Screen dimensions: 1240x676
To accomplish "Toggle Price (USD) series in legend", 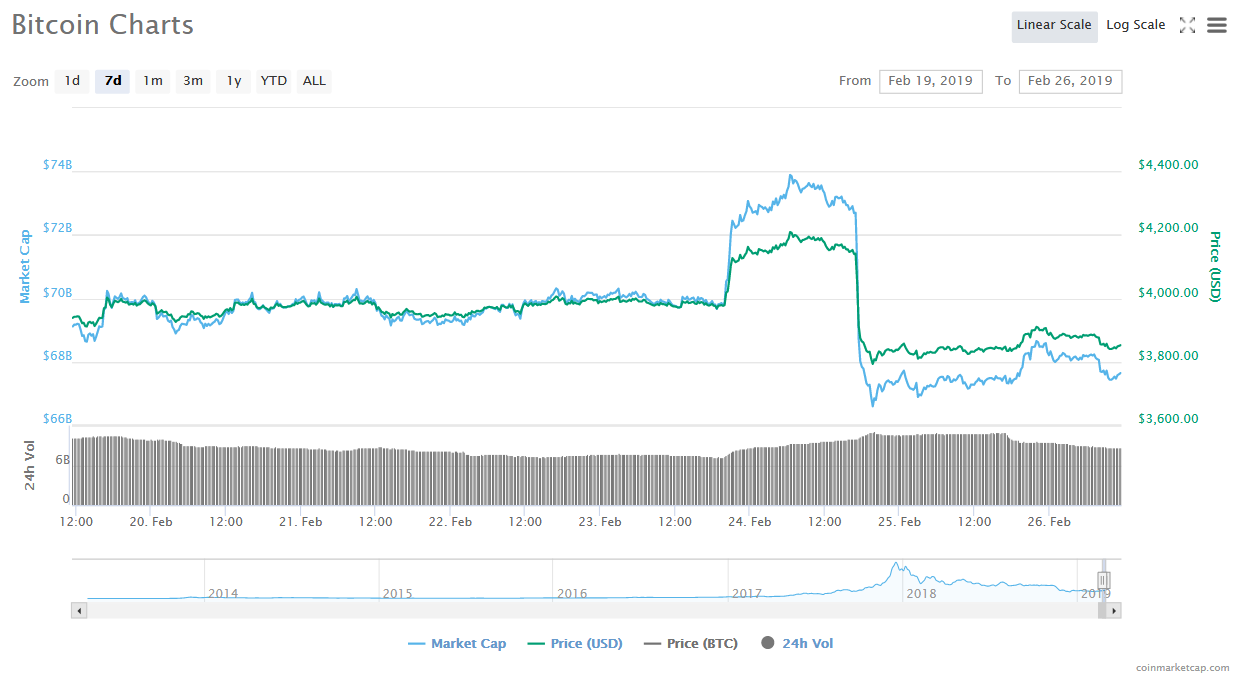I will 574,644.
